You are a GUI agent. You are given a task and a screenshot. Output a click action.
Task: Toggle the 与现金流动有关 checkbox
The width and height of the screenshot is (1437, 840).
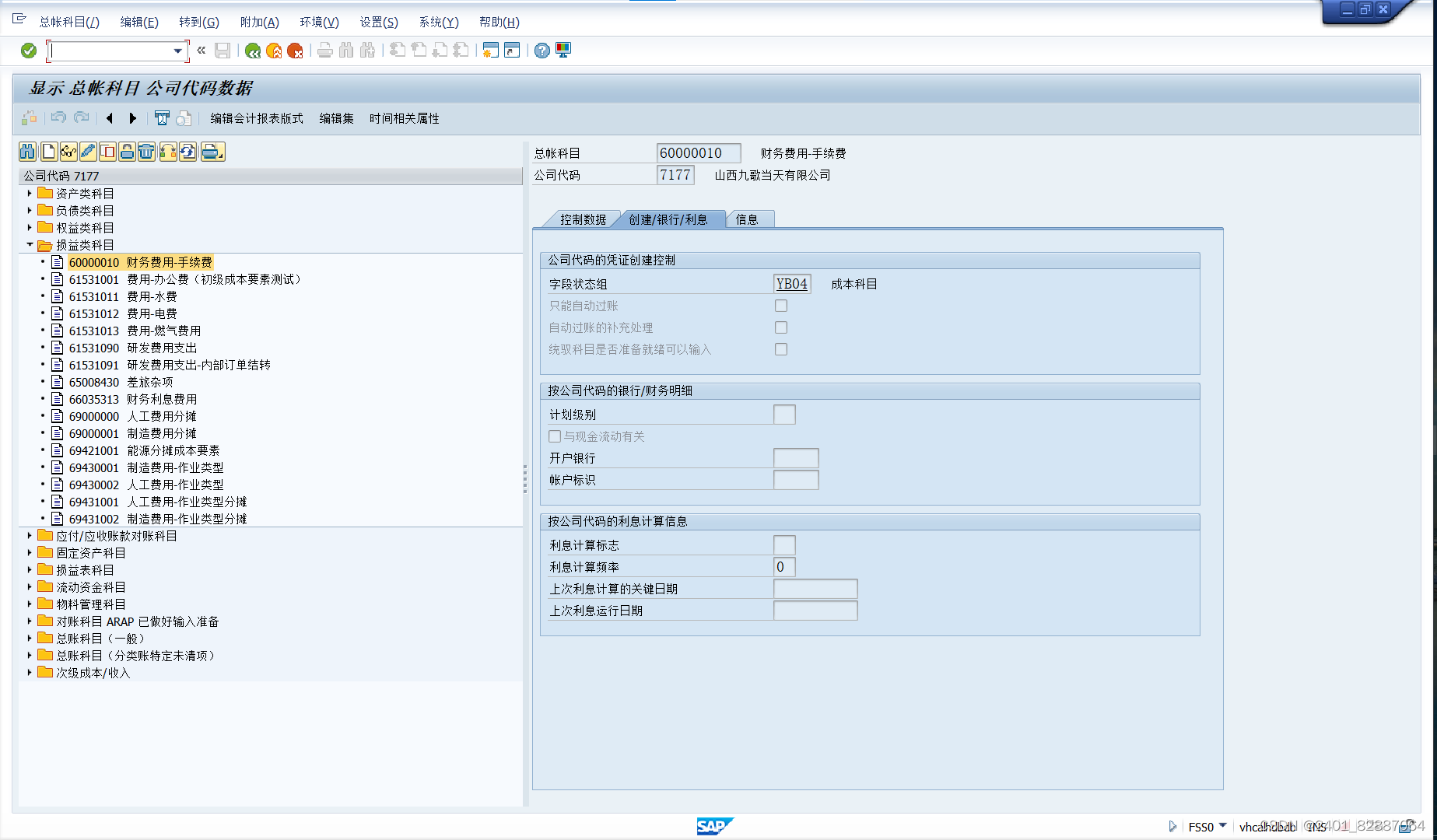pyautogui.click(x=555, y=436)
